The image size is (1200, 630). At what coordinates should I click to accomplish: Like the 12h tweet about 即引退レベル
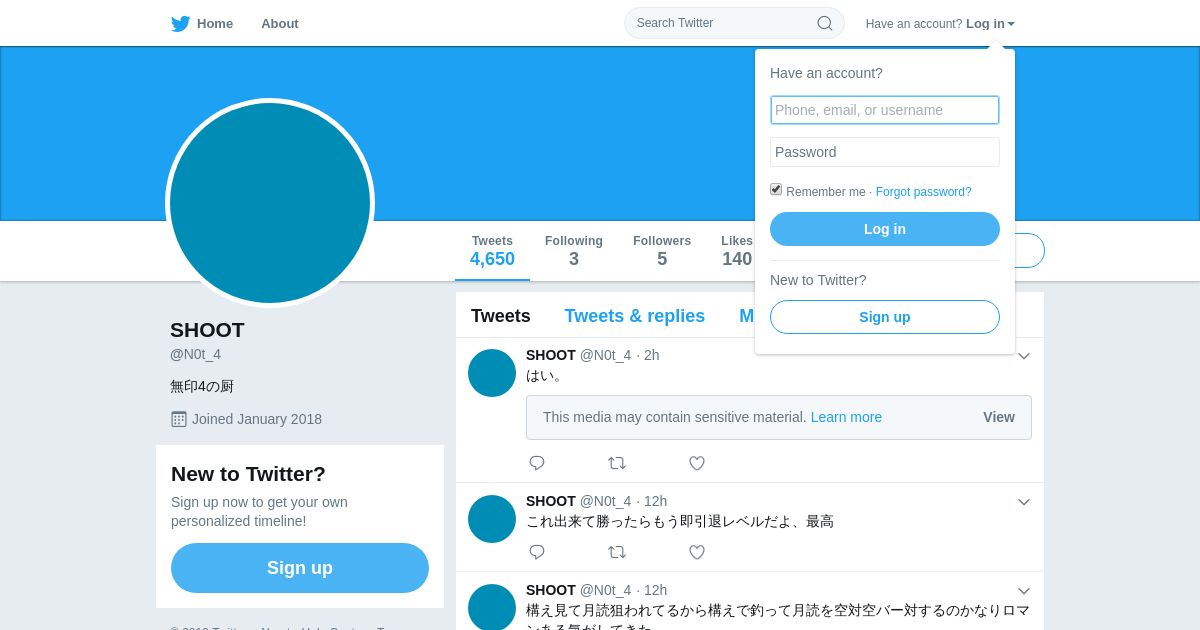click(697, 552)
